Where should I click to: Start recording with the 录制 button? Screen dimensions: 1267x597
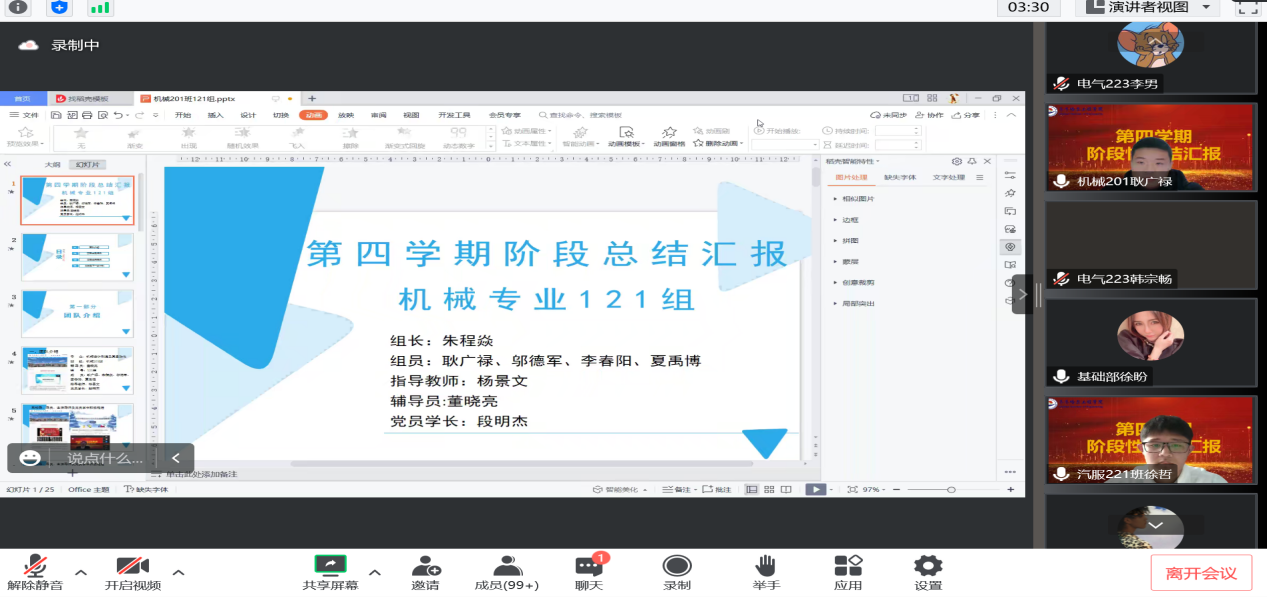pyautogui.click(x=677, y=566)
